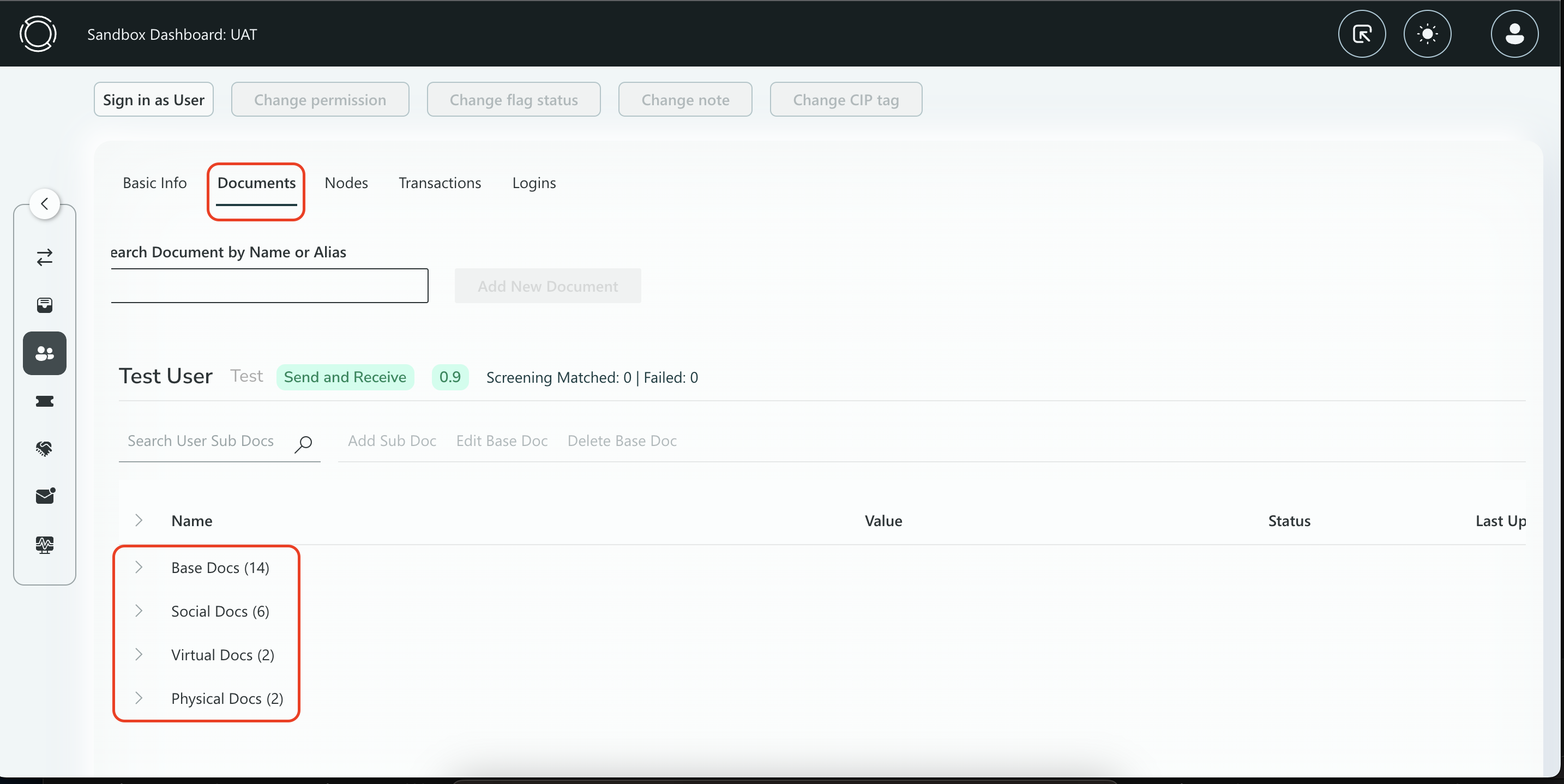Click the Send and Receive permission badge
Image resolution: width=1564 pixels, height=784 pixels.
[345, 377]
